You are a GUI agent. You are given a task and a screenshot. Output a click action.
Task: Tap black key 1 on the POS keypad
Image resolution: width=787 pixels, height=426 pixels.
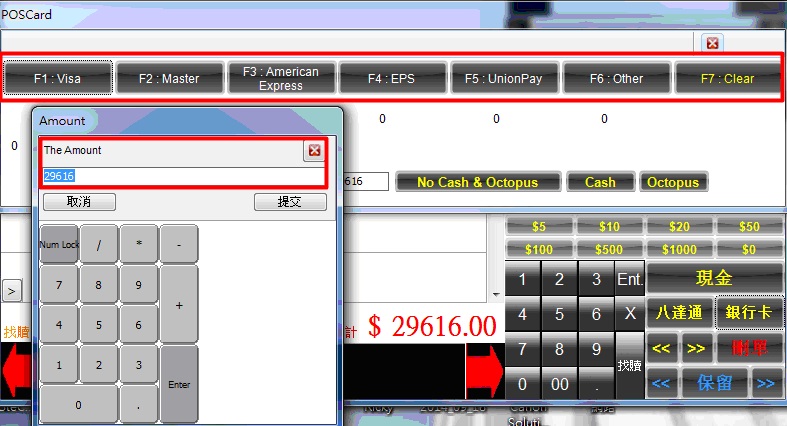point(522,278)
